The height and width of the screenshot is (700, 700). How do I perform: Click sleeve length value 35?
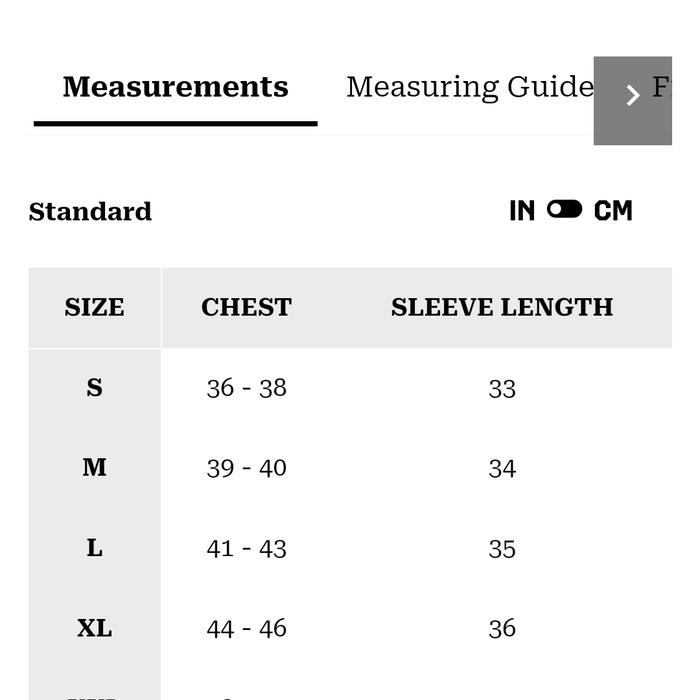[x=501, y=548]
